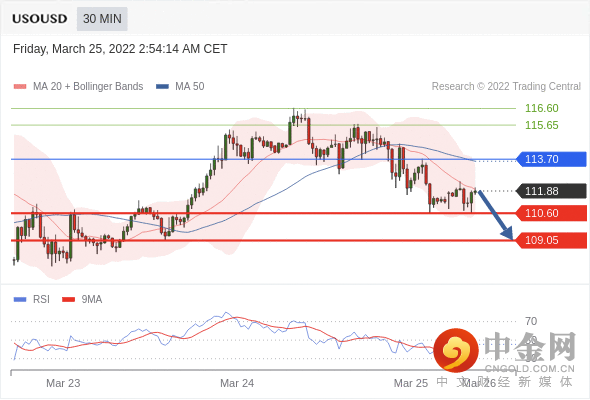The height and width of the screenshot is (400, 590).
Task: Toggle the MA 50 legend label
Action: click(x=190, y=87)
